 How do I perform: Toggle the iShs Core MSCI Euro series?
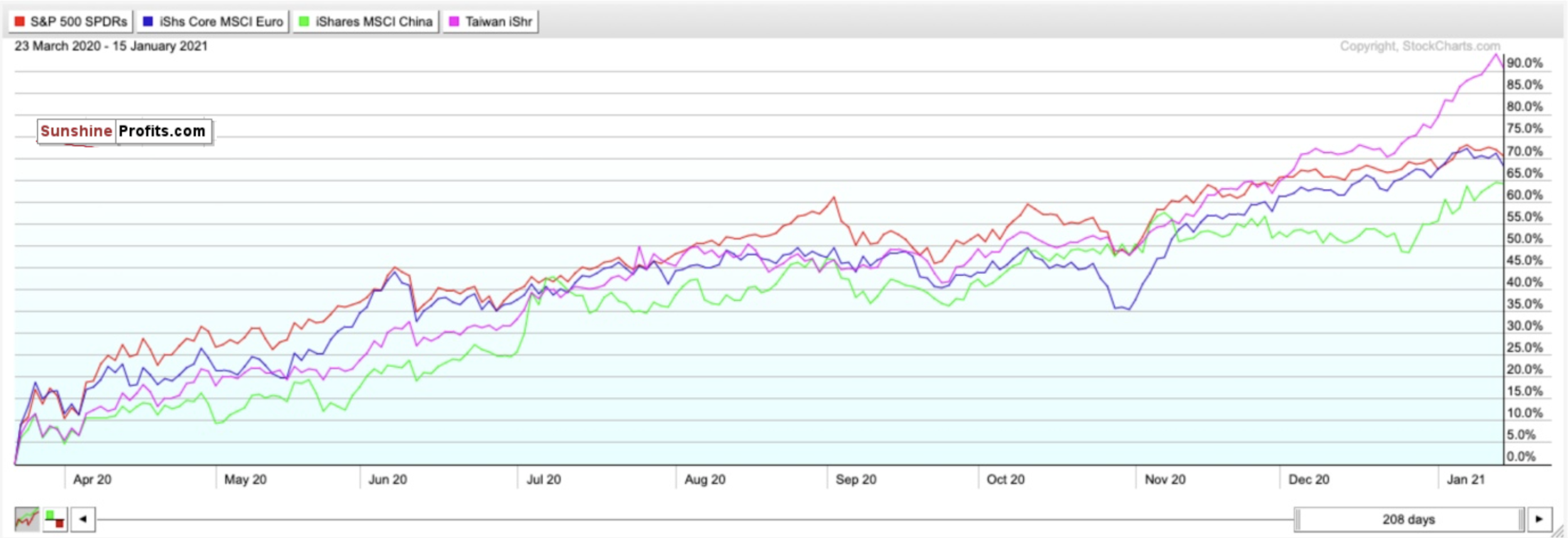pos(213,22)
